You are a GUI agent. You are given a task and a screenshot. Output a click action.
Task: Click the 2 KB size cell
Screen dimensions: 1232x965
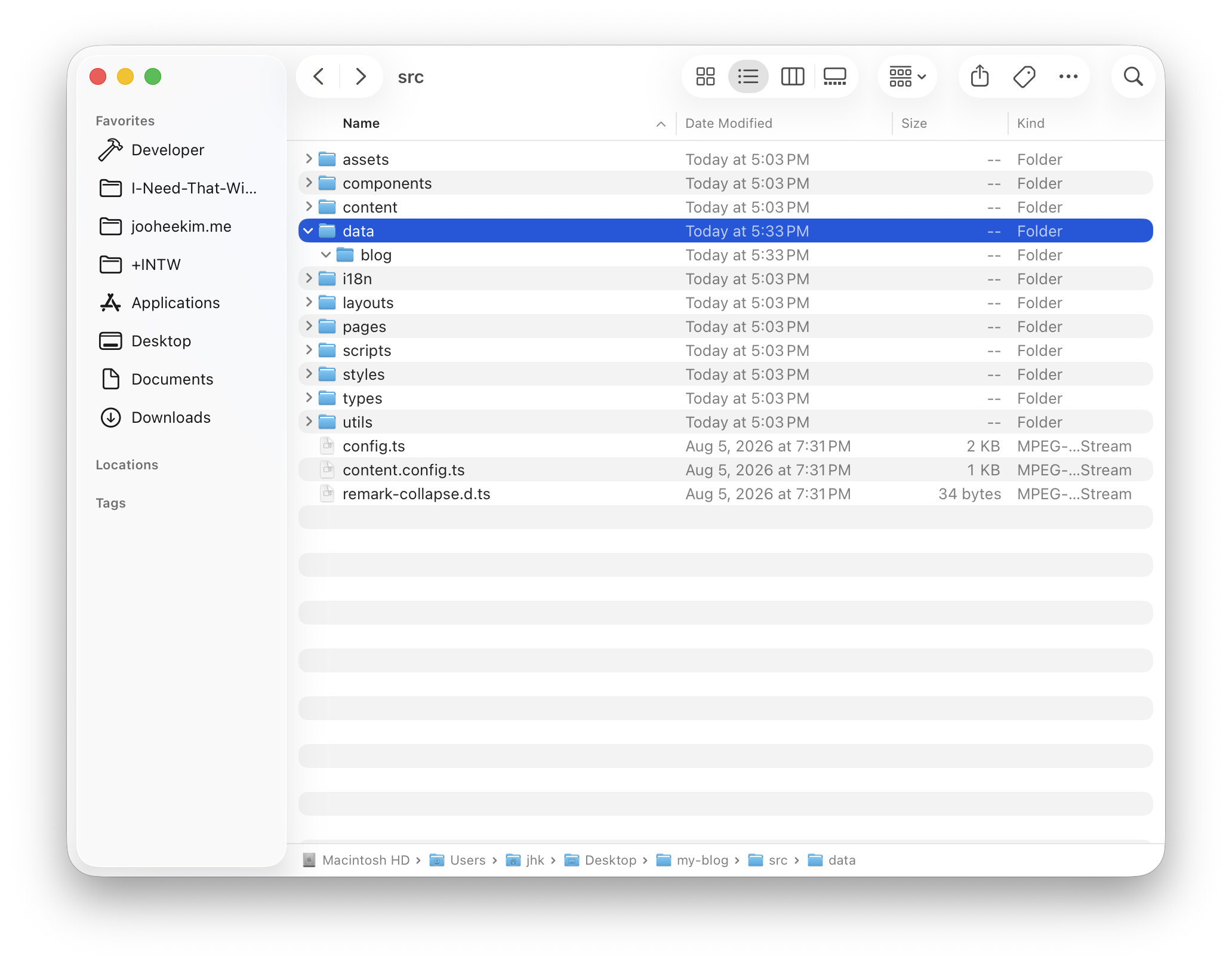point(983,446)
